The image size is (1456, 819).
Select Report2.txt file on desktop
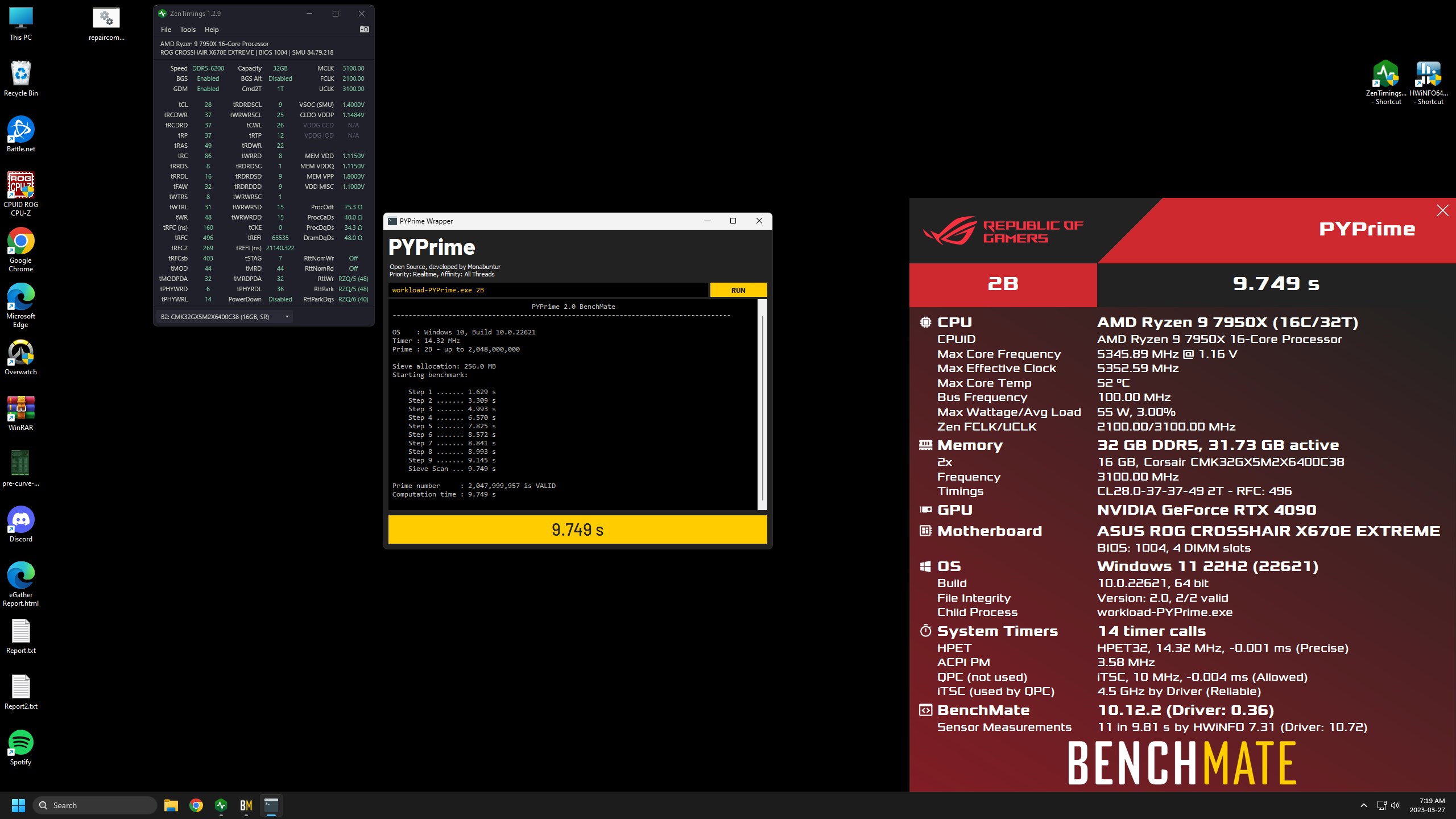pos(21,692)
